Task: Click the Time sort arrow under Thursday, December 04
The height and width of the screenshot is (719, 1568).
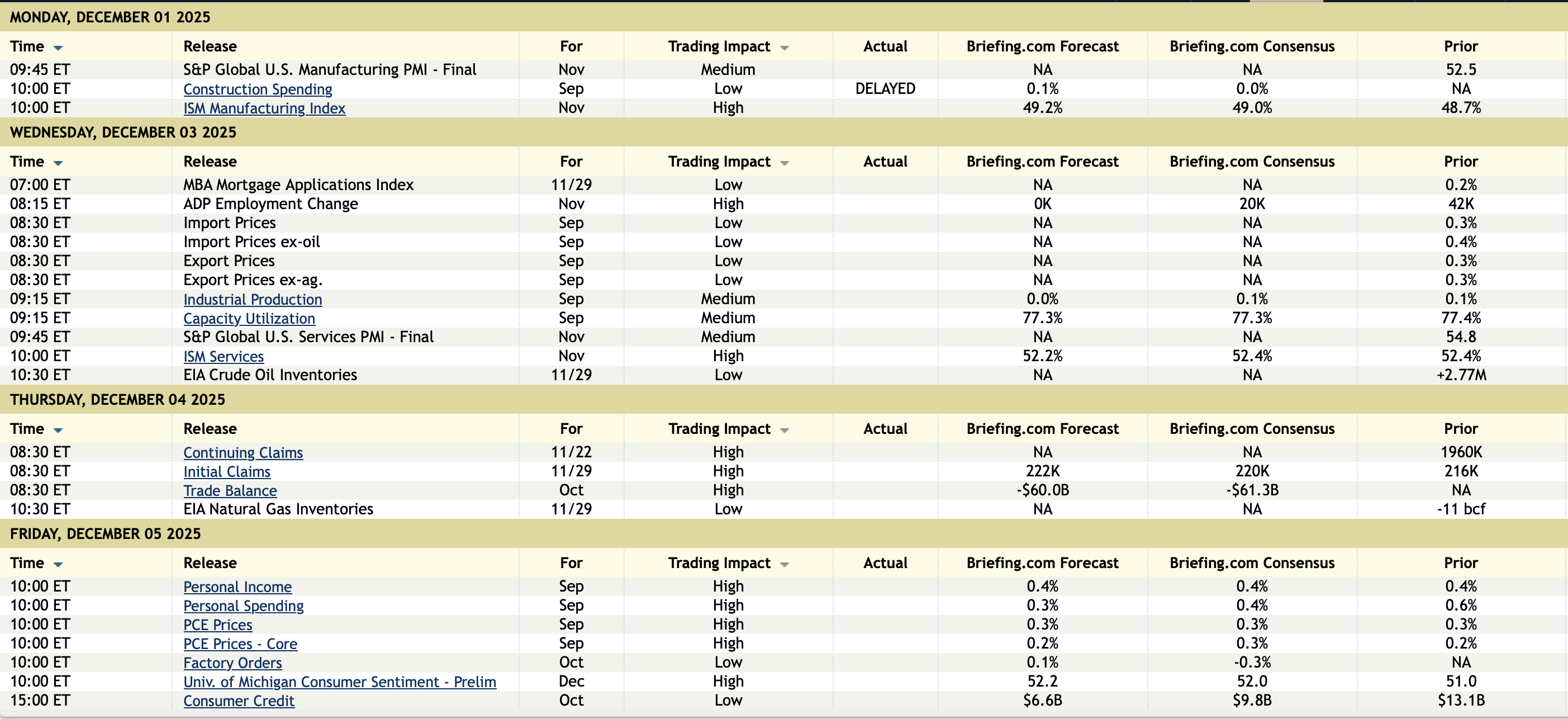Action: pyautogui.click(x=59, y=430)
